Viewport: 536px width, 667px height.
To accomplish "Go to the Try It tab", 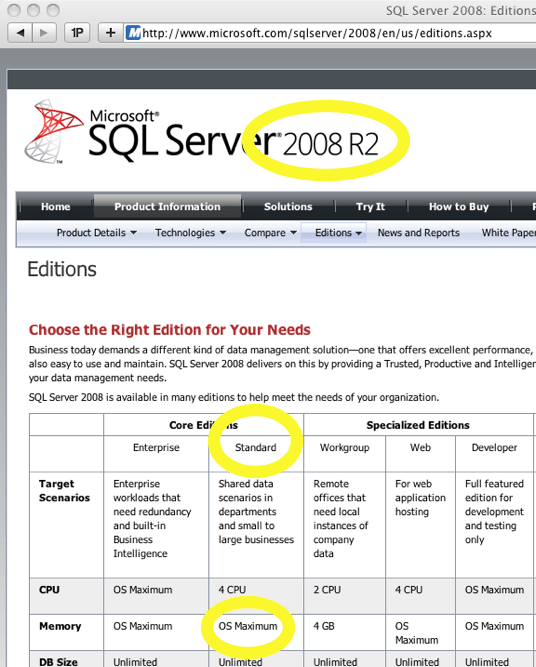I will point(370,207).
